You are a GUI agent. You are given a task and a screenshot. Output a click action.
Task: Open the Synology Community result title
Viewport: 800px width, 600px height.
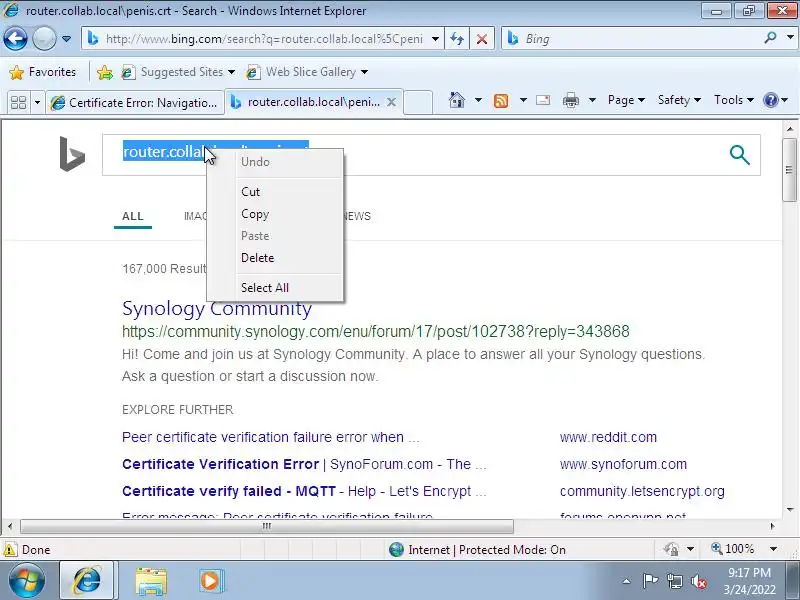pos(217,309)
